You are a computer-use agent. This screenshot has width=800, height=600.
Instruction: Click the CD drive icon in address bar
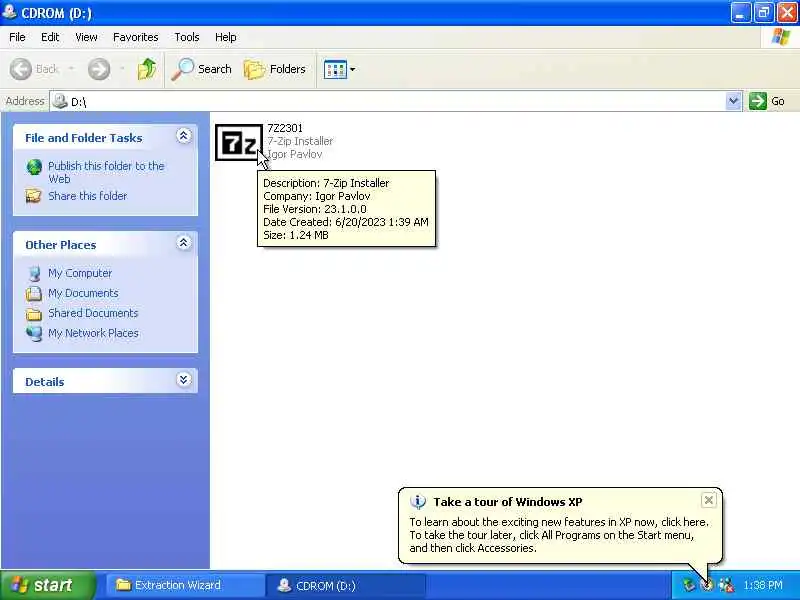pos(60,101)
